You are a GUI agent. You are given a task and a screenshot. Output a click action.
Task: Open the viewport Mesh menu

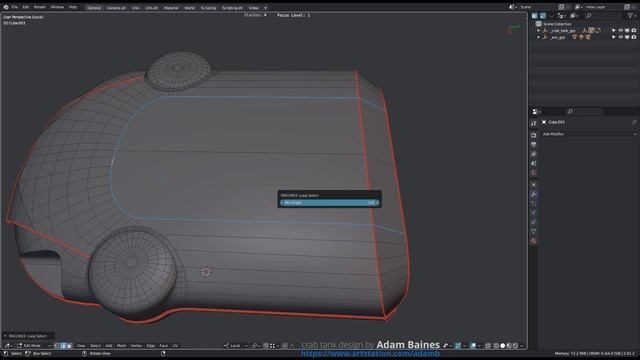[121, 346]
